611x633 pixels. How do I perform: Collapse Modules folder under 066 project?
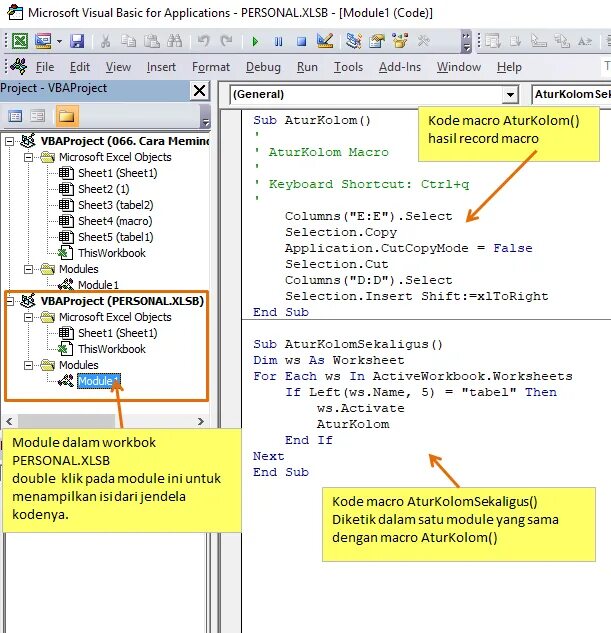pyautogui.click(x=28, y=269)
